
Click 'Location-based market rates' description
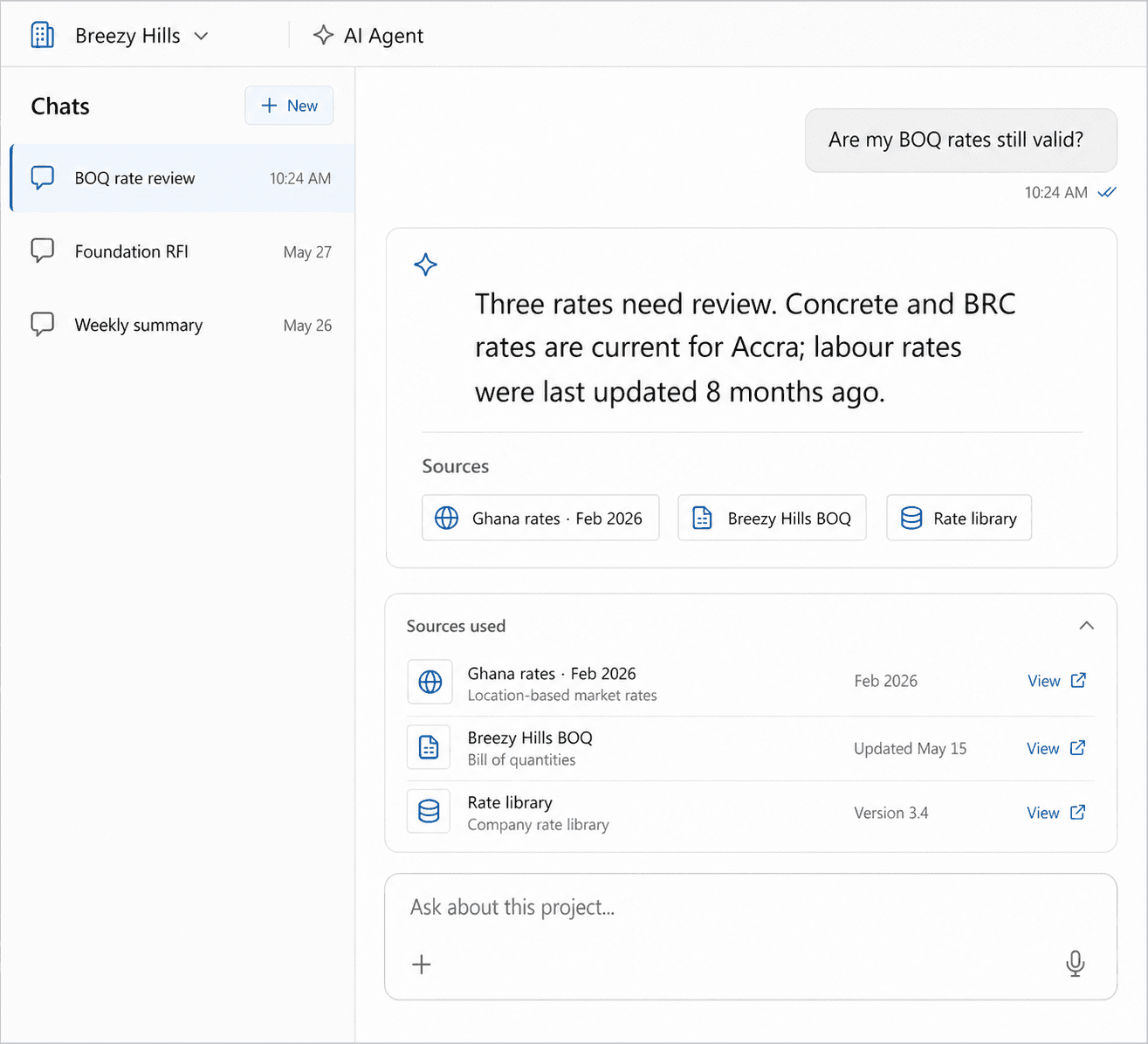pos(562,696)
